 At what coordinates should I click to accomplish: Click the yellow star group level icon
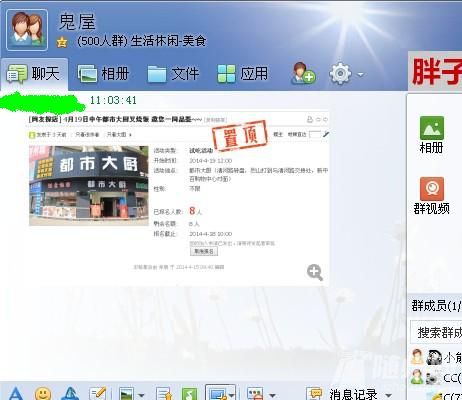pos(62,42)
